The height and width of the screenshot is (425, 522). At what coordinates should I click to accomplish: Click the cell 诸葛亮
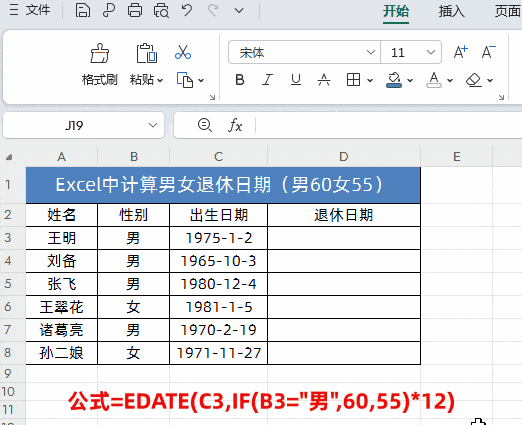coord(61,330)
